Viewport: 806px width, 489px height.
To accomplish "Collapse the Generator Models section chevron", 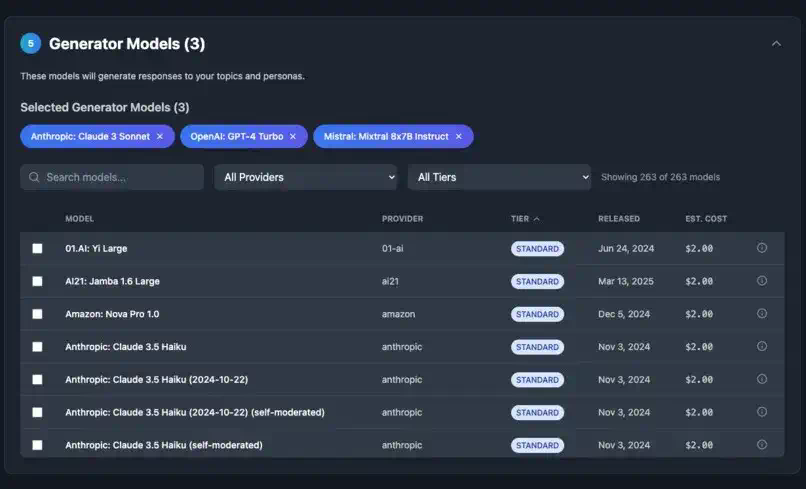I will (x=776, y=44).
